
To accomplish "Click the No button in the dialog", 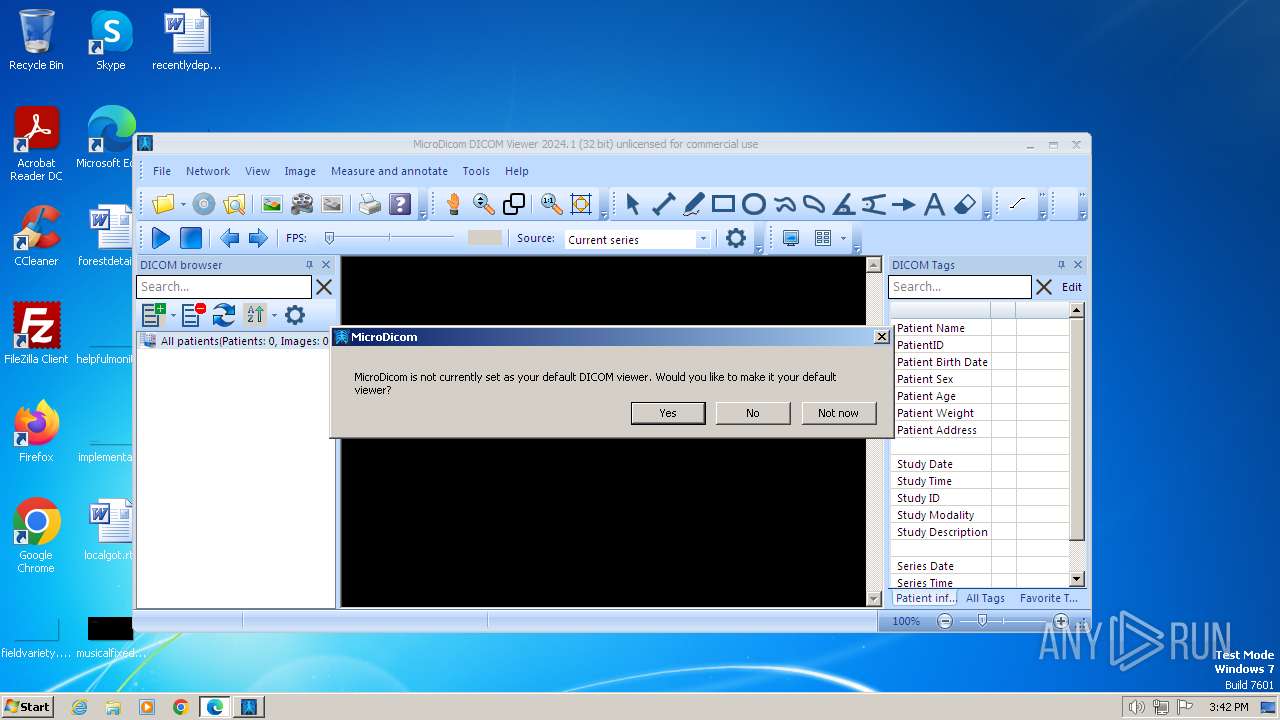I will click(752, 413).
